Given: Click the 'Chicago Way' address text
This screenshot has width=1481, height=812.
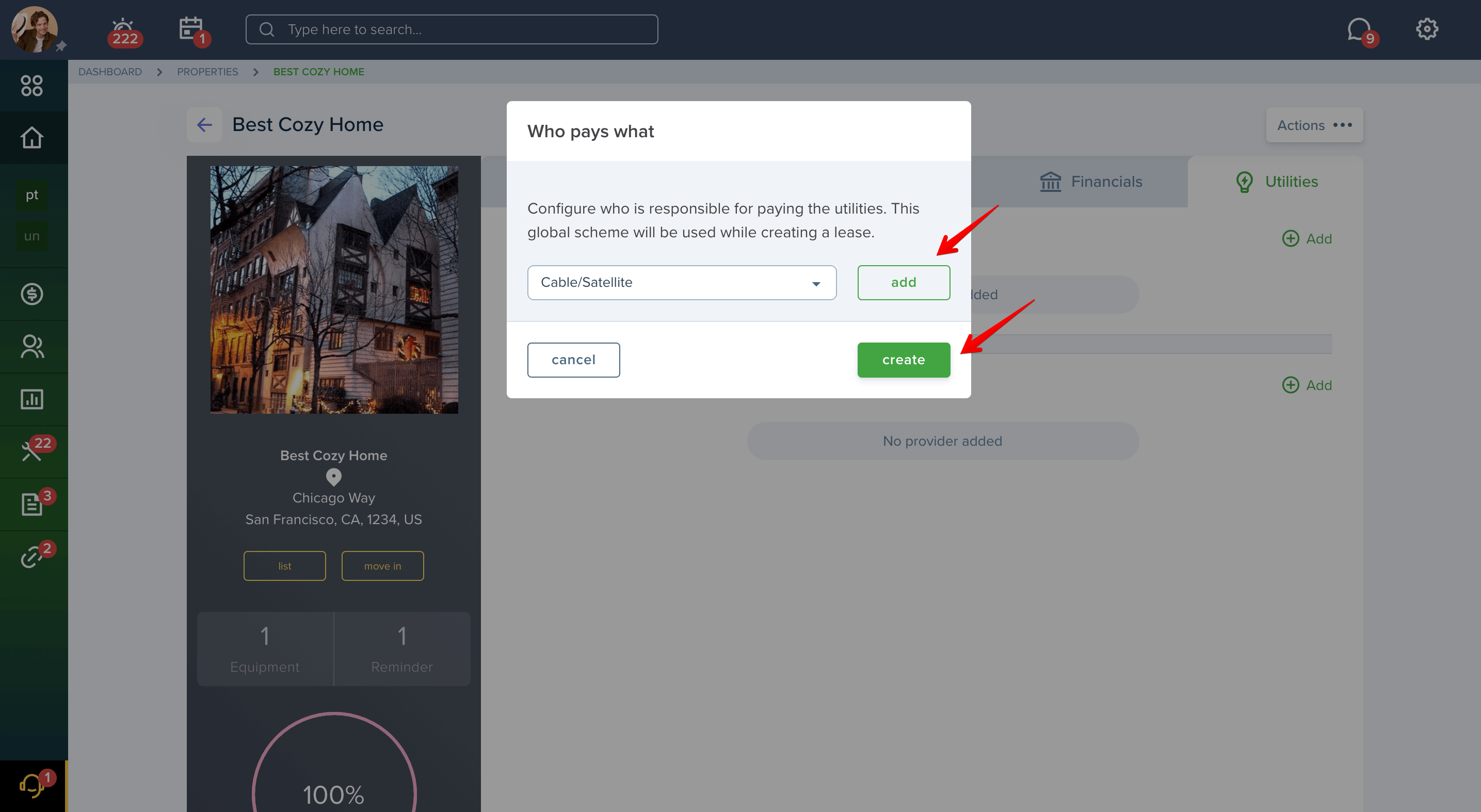Looking at the screenshot, I should click(333, 498).
